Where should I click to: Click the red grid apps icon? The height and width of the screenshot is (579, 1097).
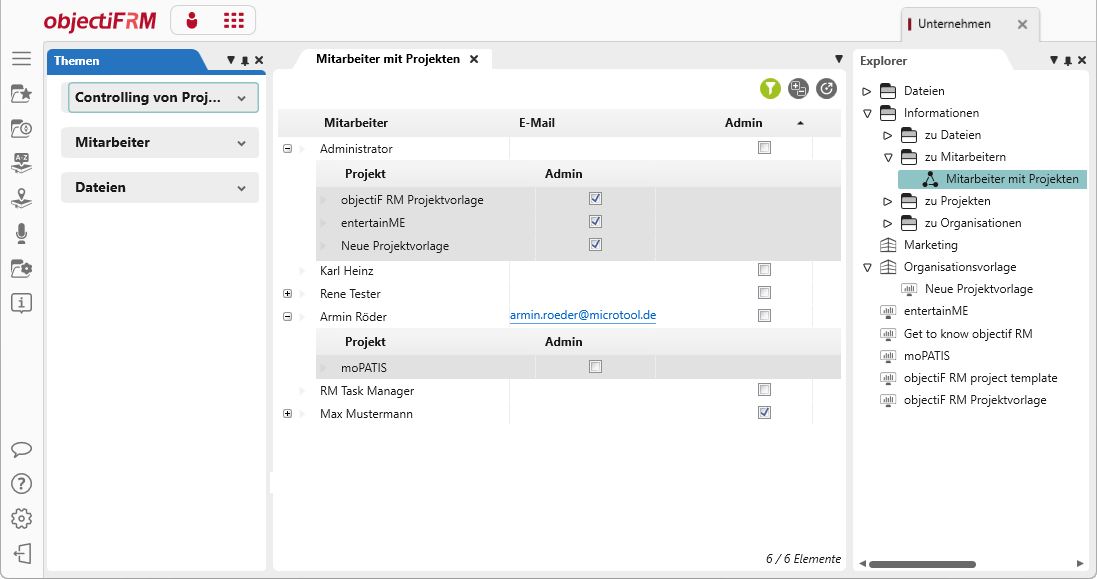pos(233,20)
